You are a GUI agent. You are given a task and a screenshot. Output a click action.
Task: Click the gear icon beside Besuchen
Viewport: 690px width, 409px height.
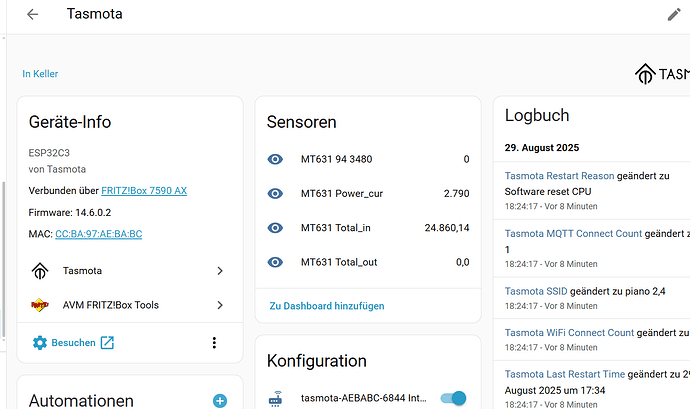40,343
